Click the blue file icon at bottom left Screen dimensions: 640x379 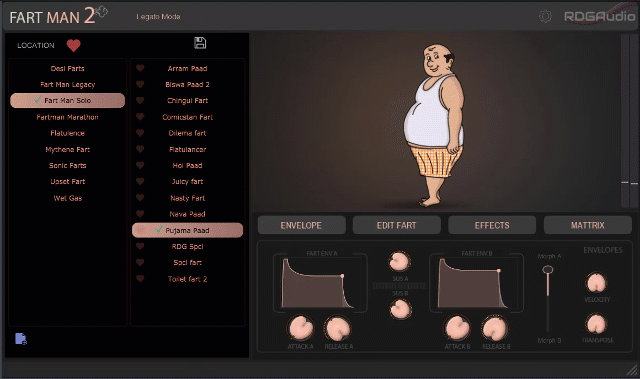[21, 339]
